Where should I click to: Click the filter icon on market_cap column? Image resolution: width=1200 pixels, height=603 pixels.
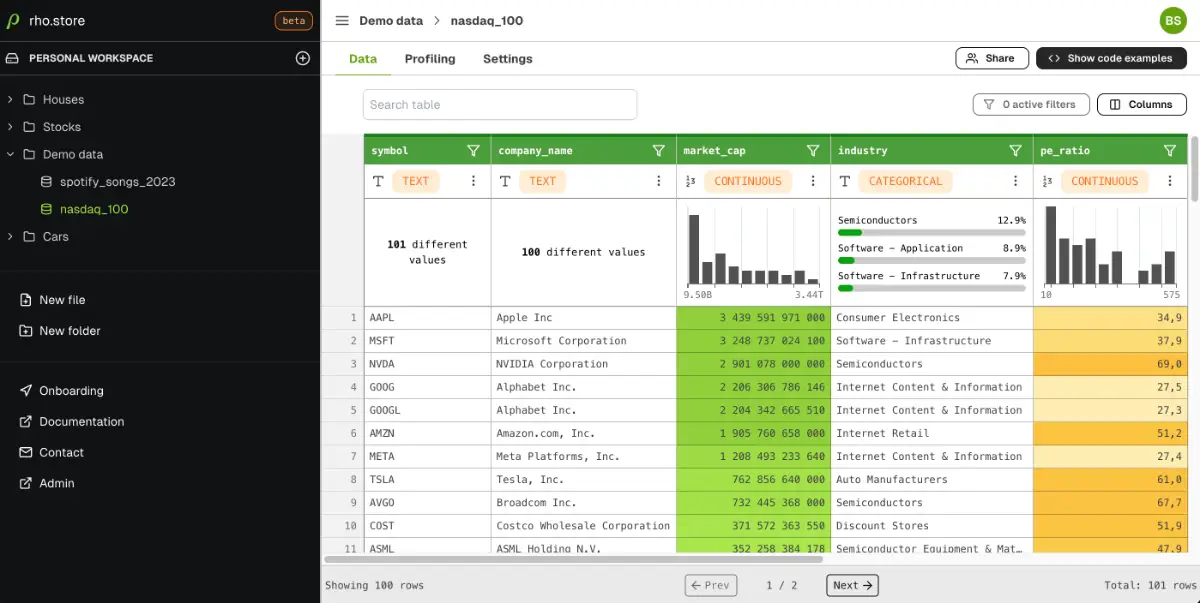click(814, 151)
